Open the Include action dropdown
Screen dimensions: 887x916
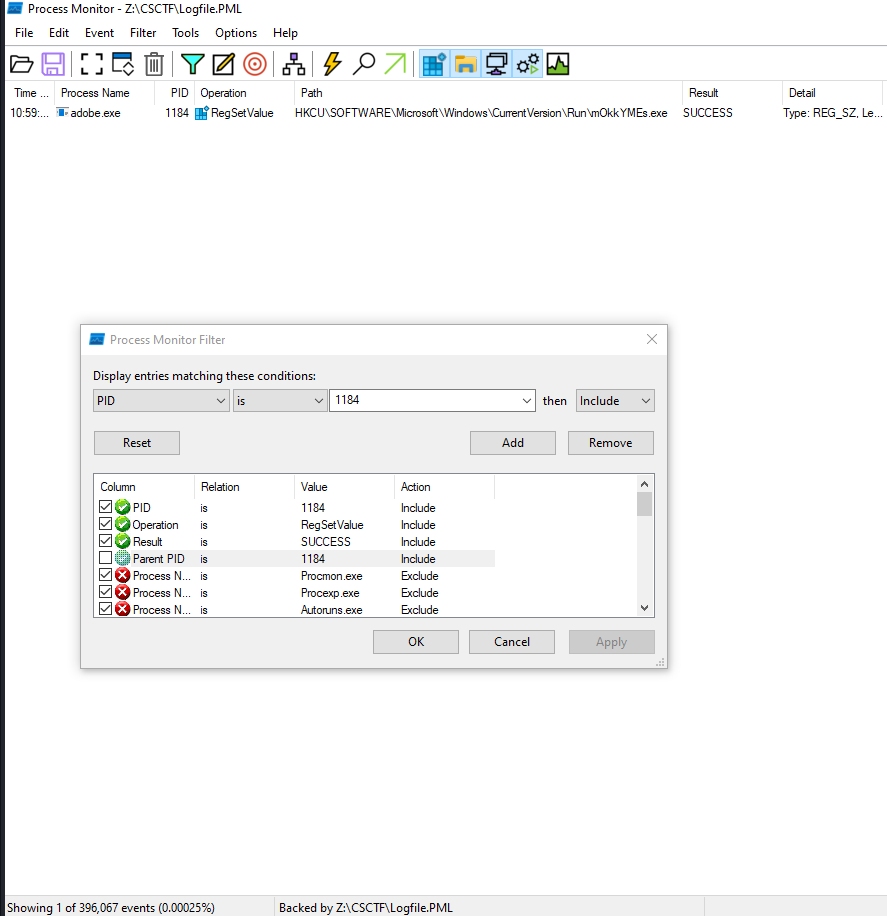click(x=645, y=401)
